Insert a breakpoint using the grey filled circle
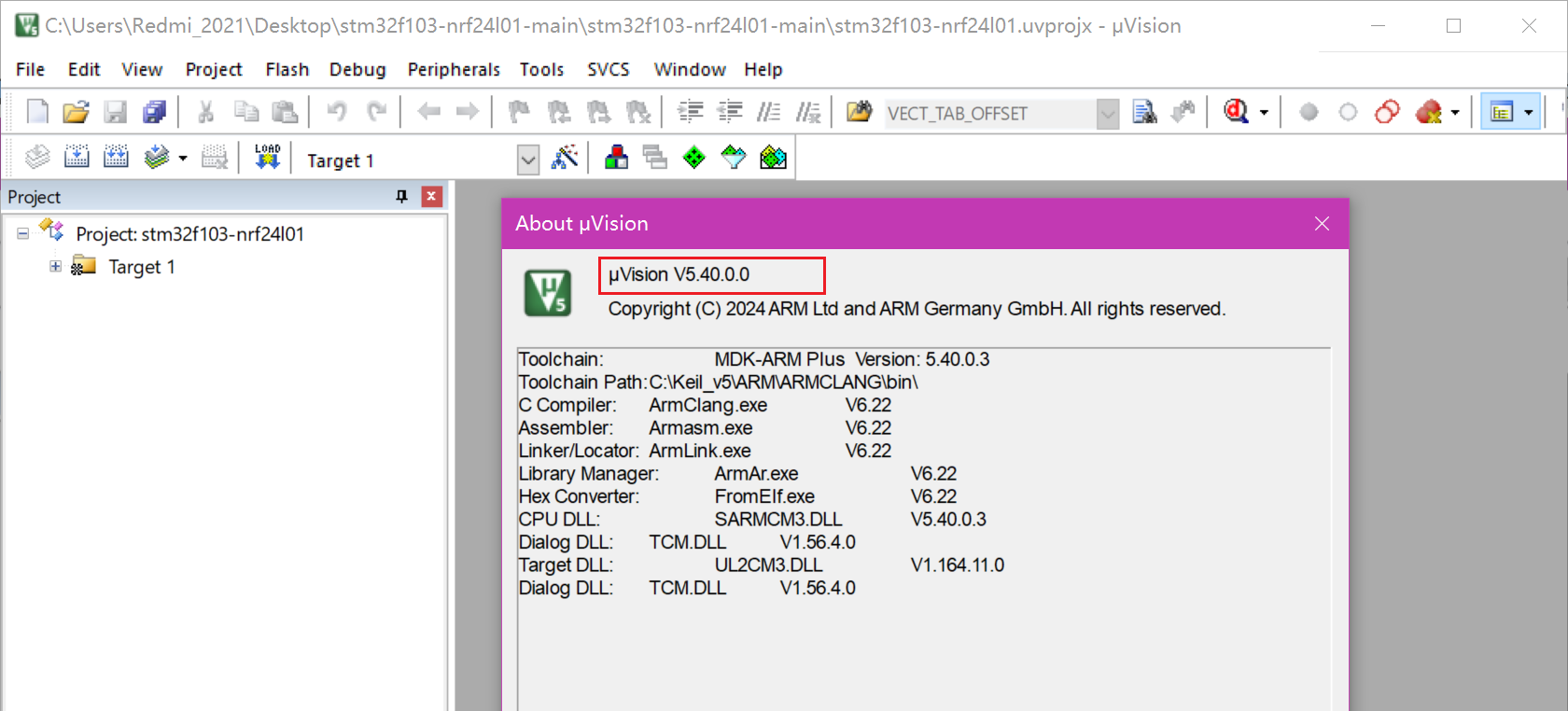The width and height of the screenshot is (1568, 711). (1309, 112)
